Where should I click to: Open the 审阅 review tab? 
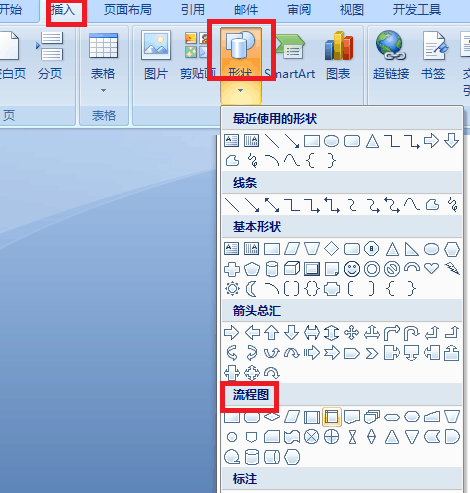click(299, 10)
